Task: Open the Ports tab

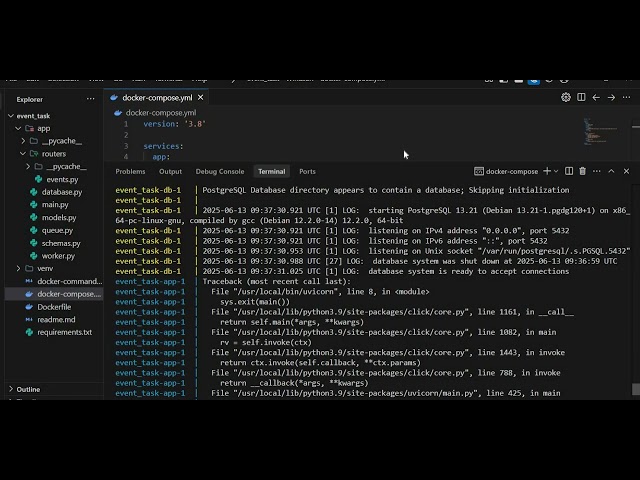Action: (307, 171)
